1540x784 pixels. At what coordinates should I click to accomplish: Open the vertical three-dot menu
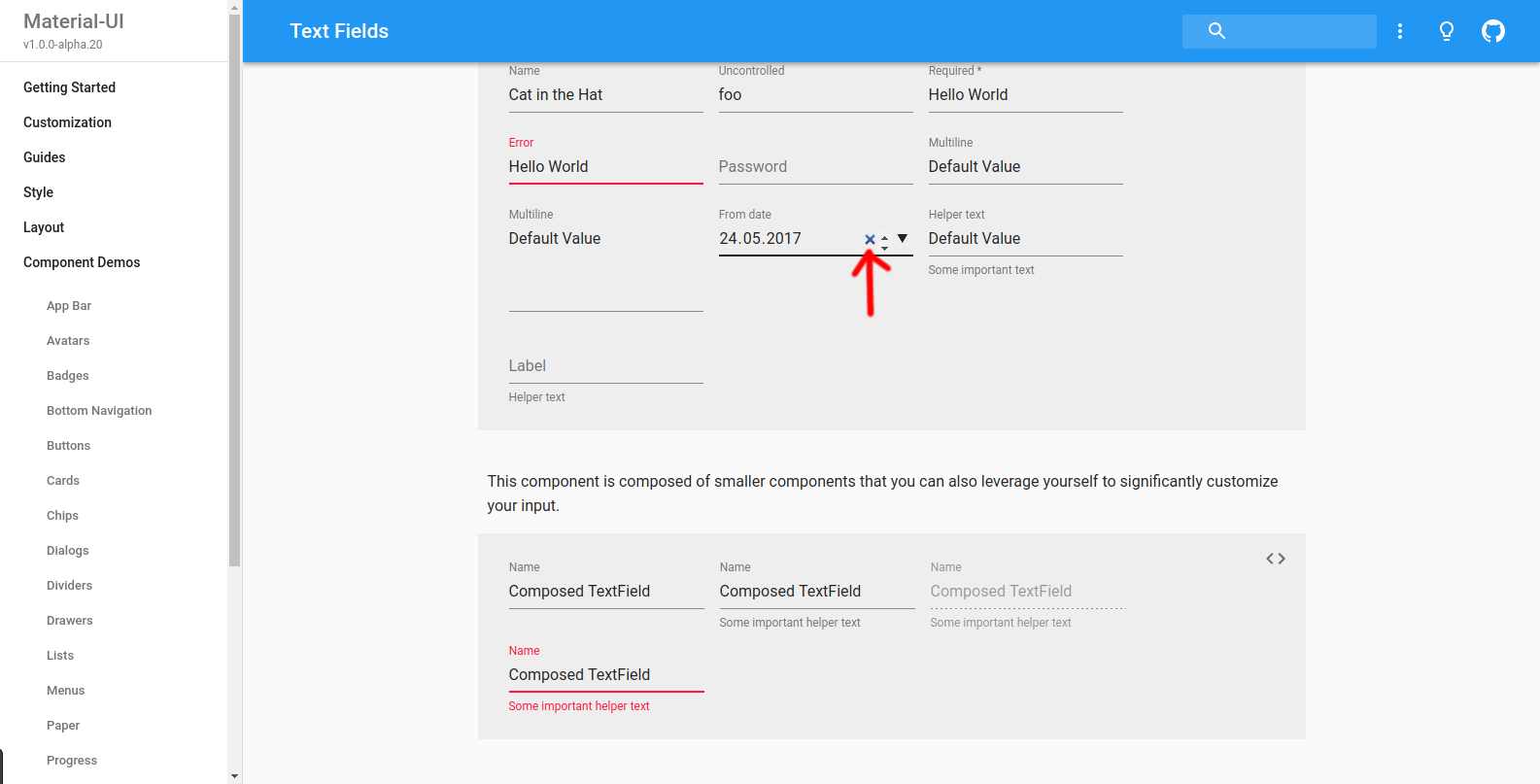[1400, 31]
